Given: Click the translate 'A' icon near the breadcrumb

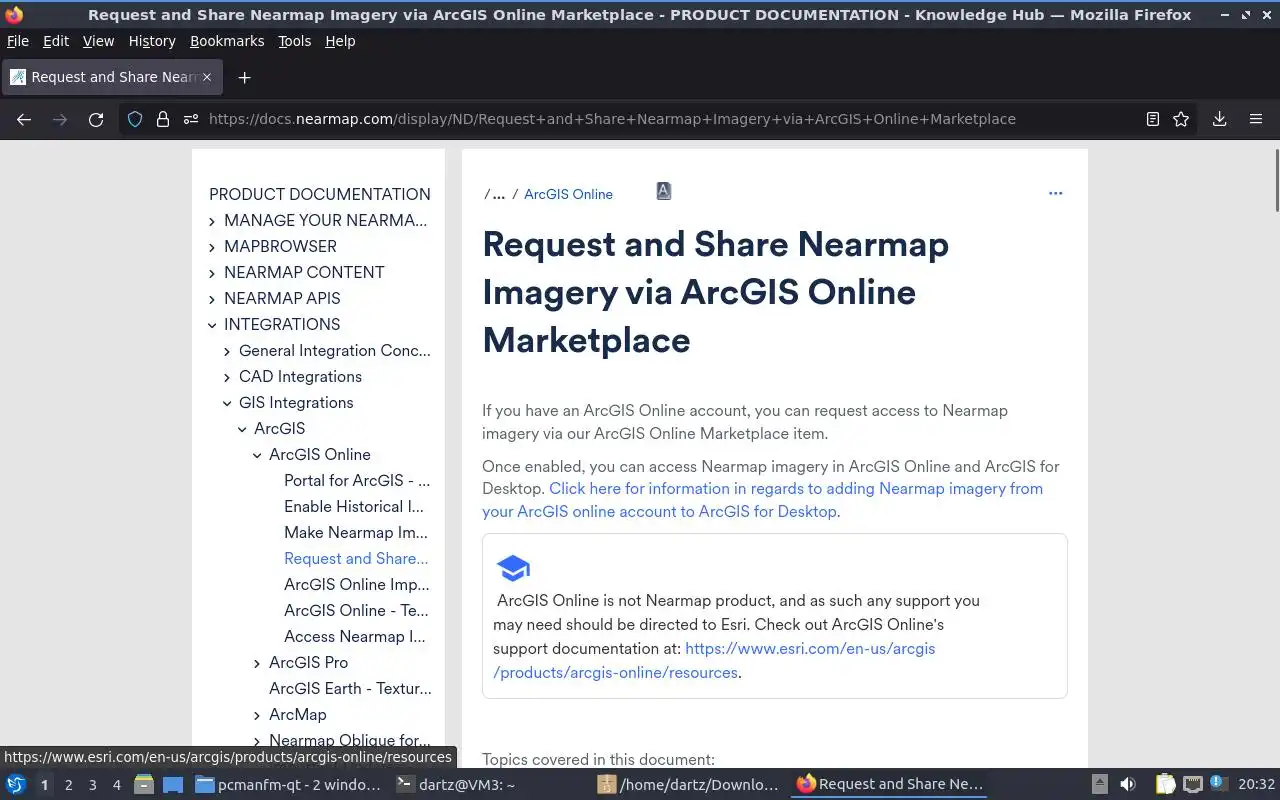Looking at the screenshot, I should [663, 191].
